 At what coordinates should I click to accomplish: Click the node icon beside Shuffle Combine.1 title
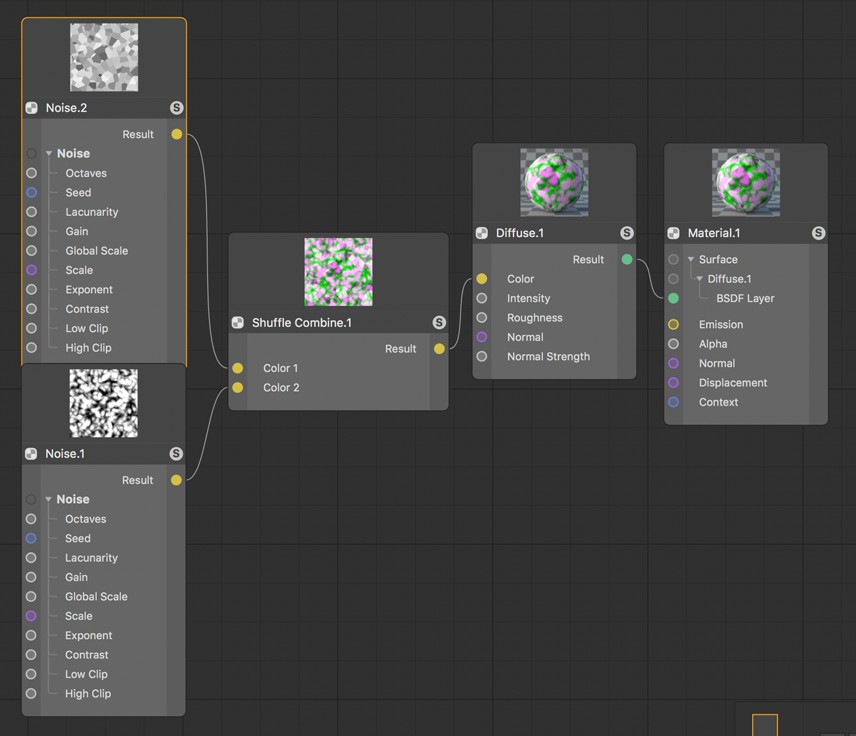237,322
